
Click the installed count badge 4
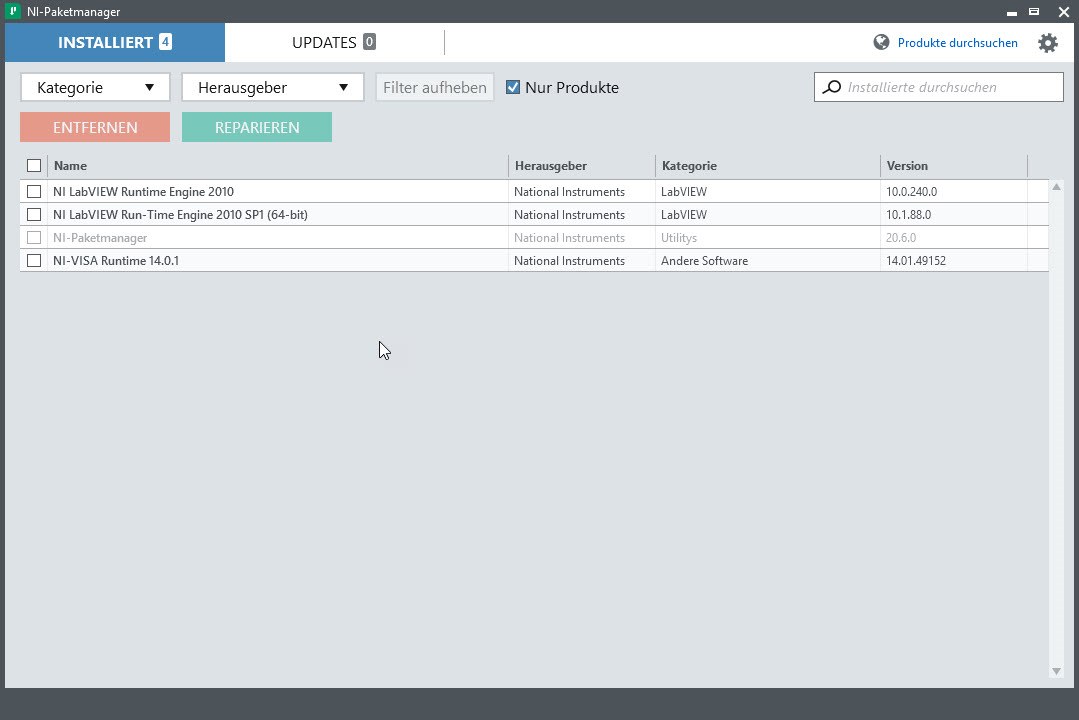tap(165, 42)
